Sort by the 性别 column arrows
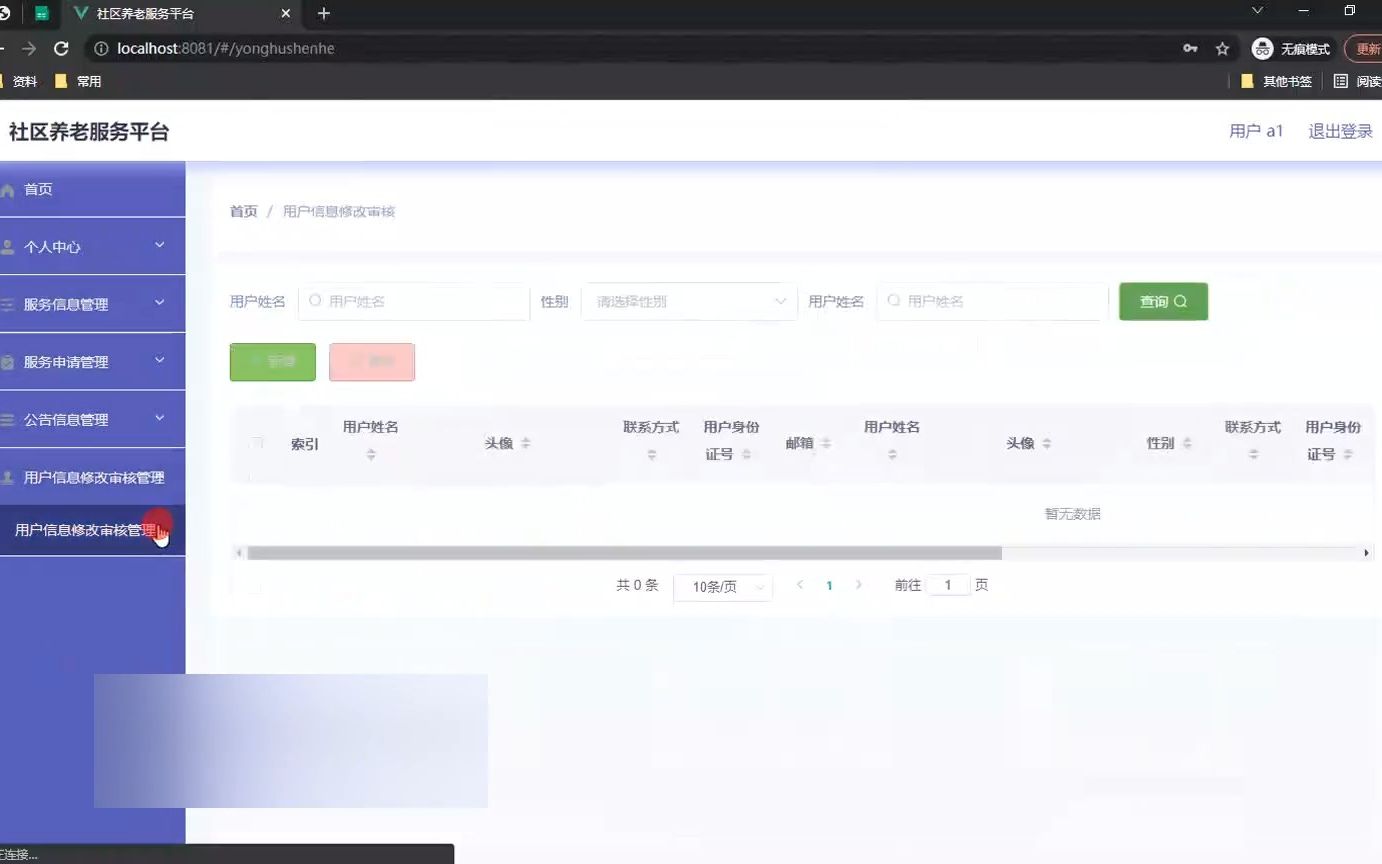This screenshot has width=1382, height=864. click(x=1187, y=443)
